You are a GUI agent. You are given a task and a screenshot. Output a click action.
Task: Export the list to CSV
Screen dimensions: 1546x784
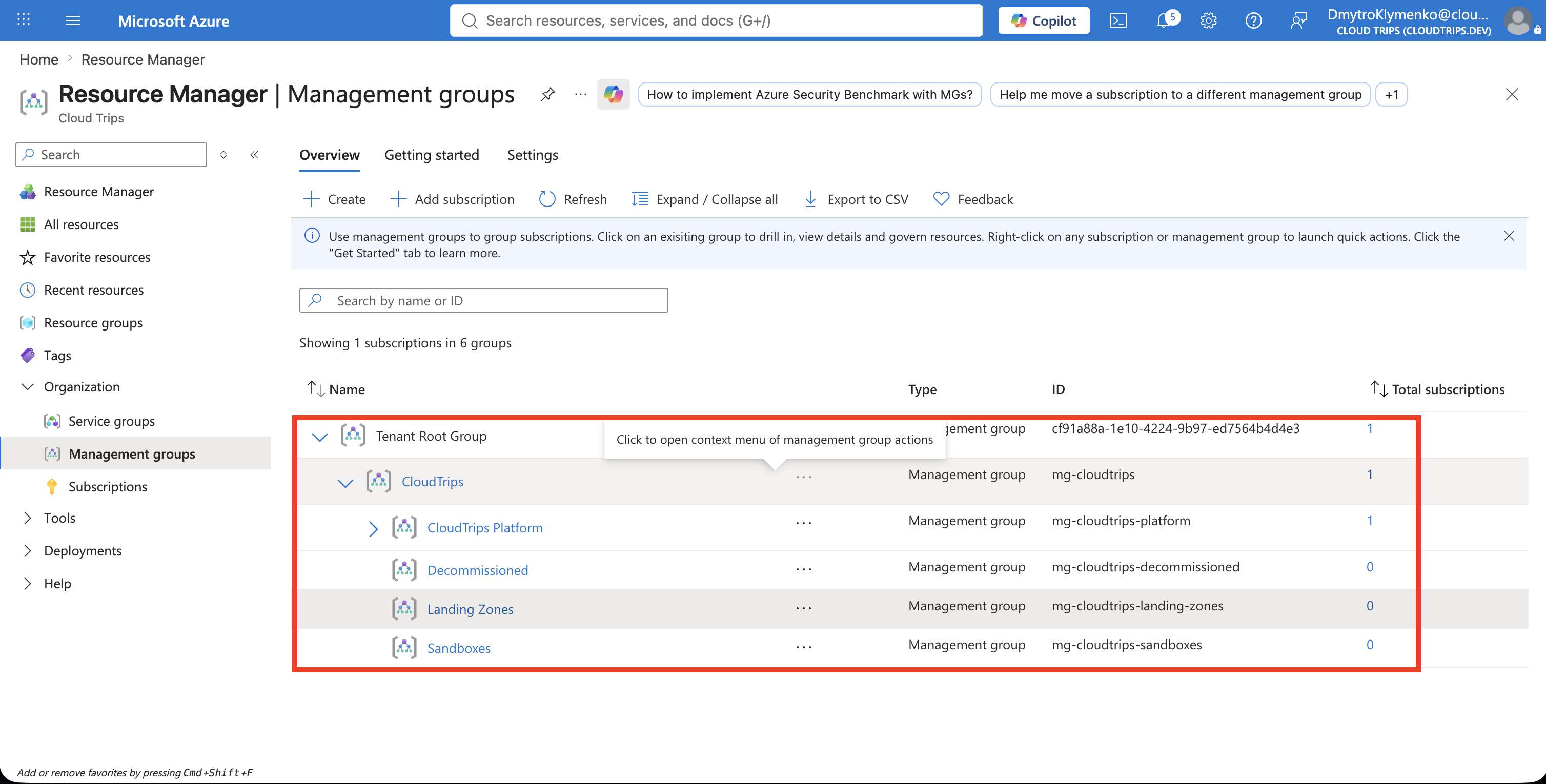click(x=856, y=198)
